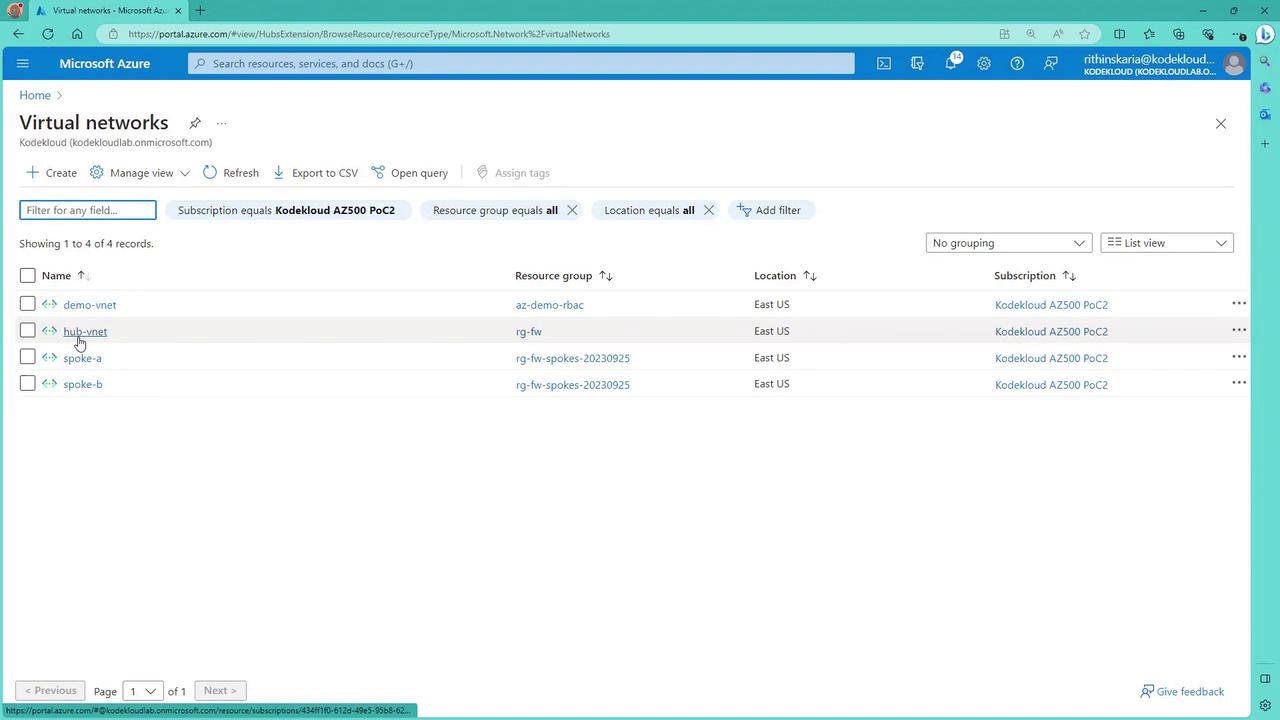Check the box for spoke-b

click(27, 383)
